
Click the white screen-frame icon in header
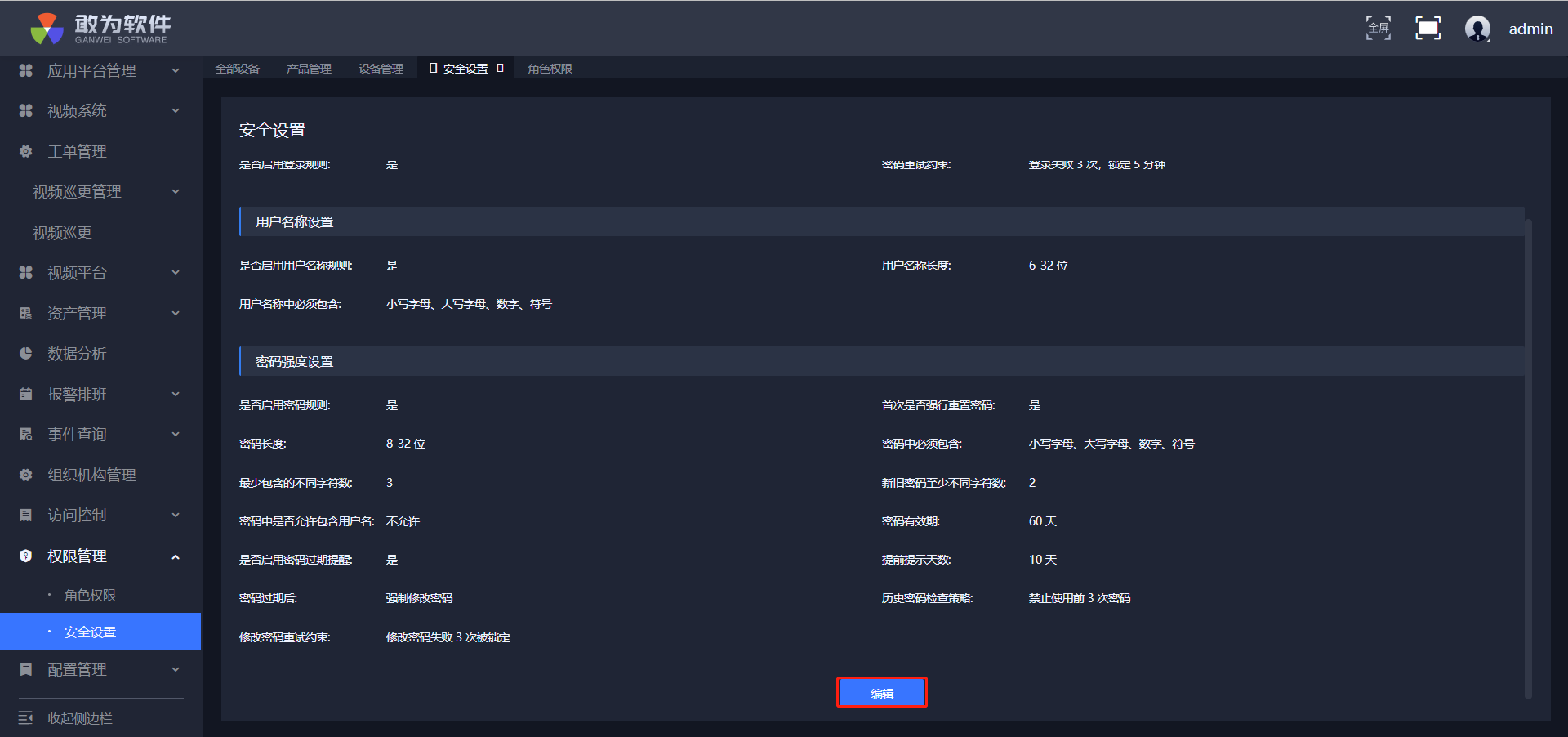click(1428, 28)
